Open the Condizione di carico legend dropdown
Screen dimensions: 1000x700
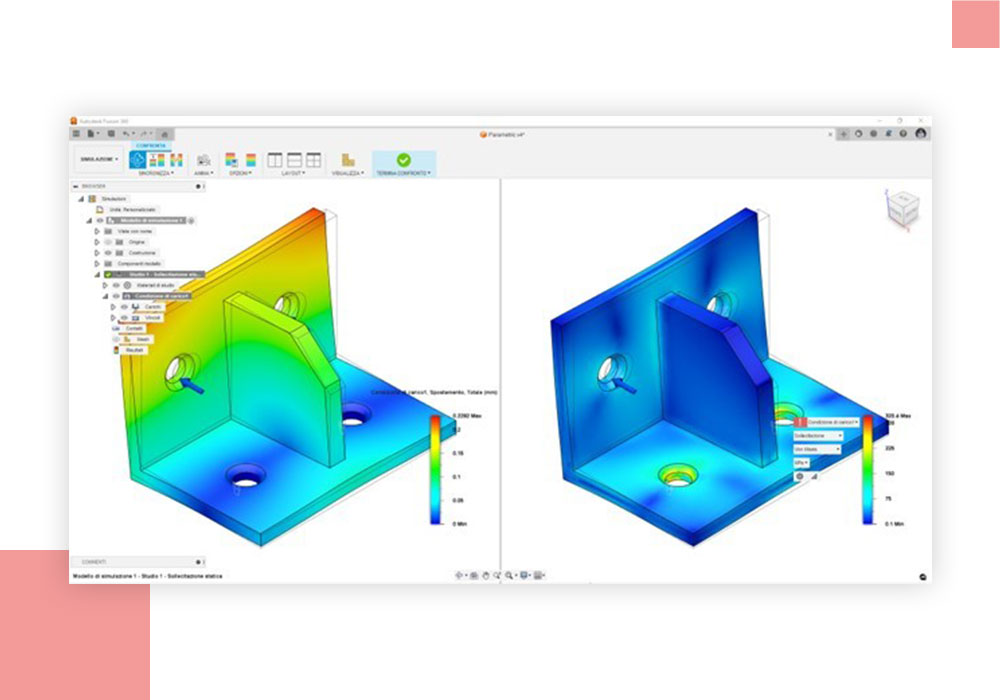832,422
